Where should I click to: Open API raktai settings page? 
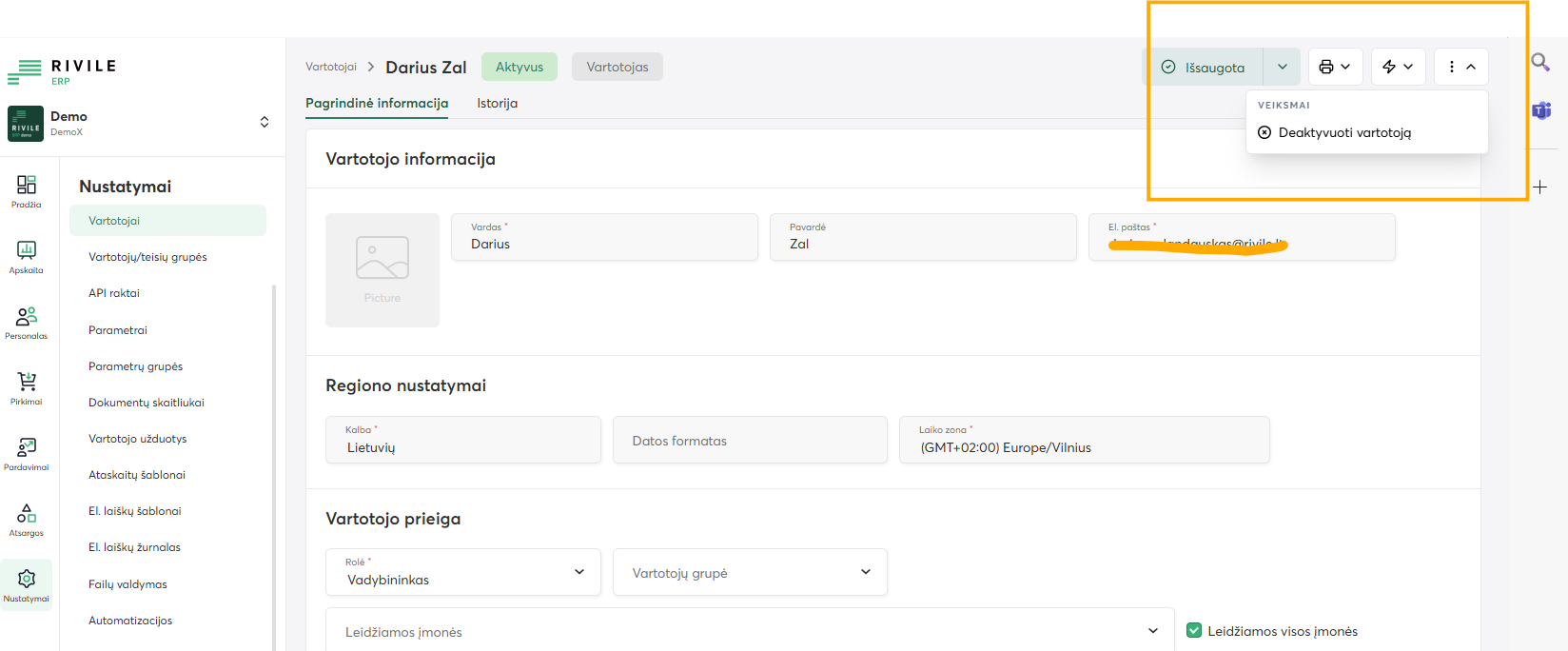[x=114, y=293]
